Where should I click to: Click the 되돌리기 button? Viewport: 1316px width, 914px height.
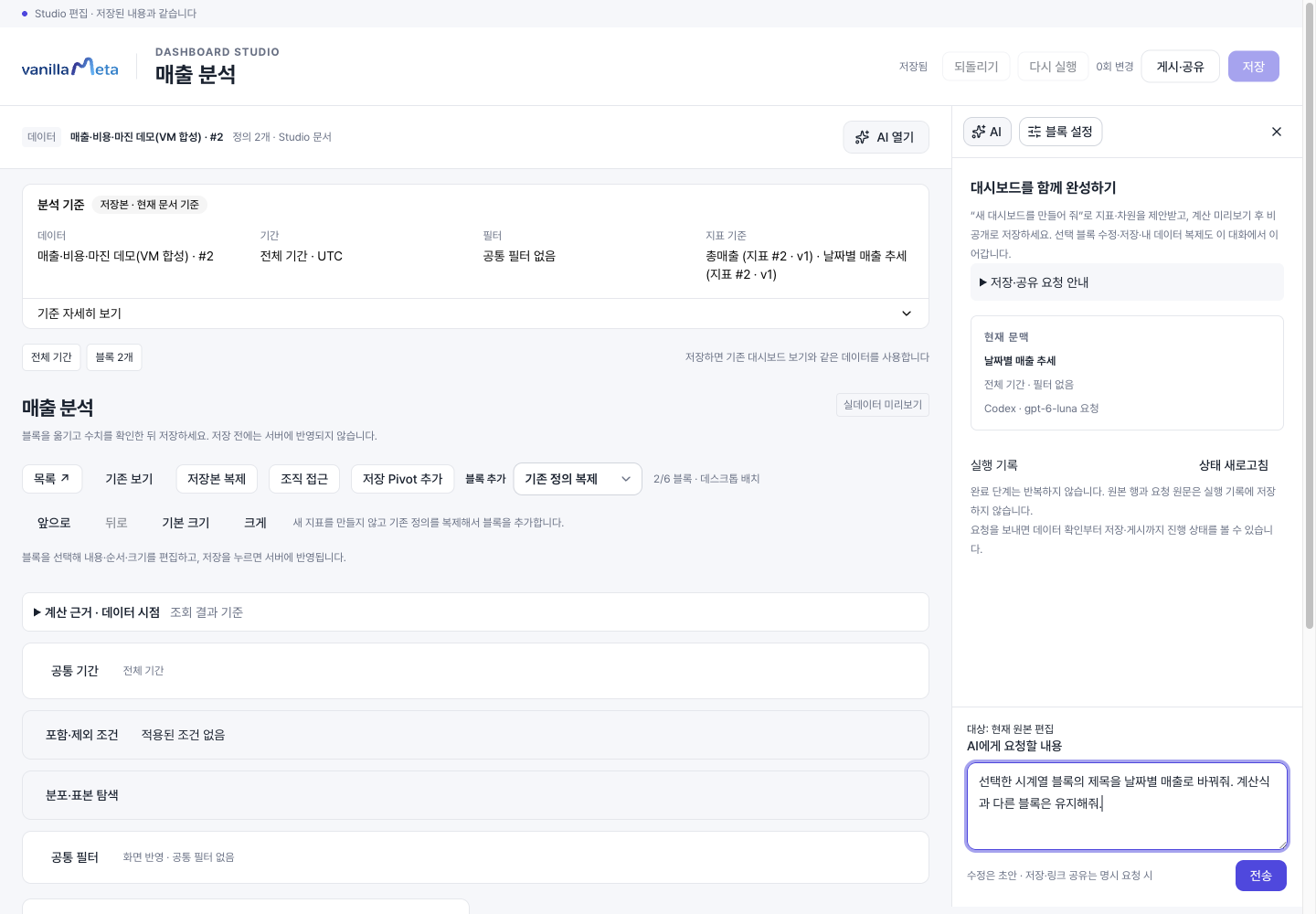click(x=976, y=67)
